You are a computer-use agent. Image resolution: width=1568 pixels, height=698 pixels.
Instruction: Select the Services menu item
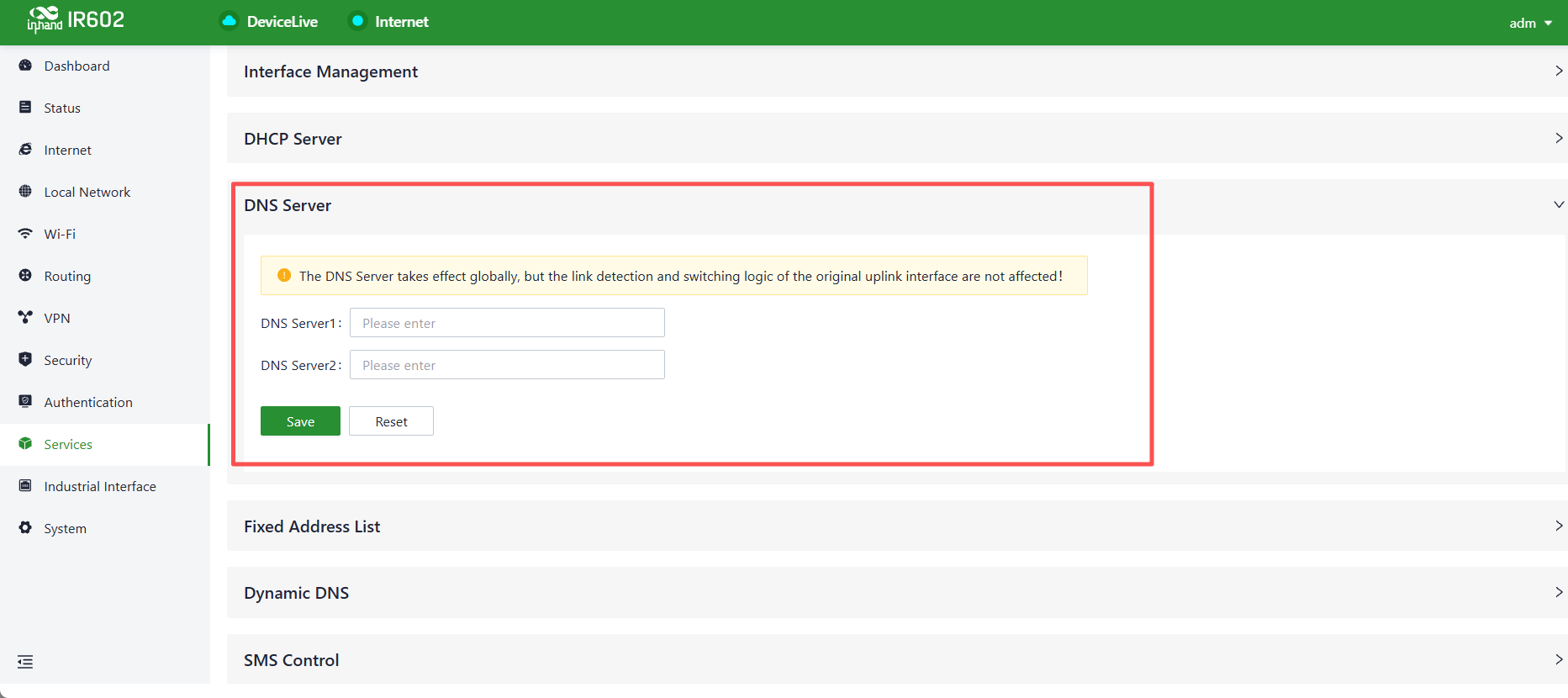(x=105, y=444)
